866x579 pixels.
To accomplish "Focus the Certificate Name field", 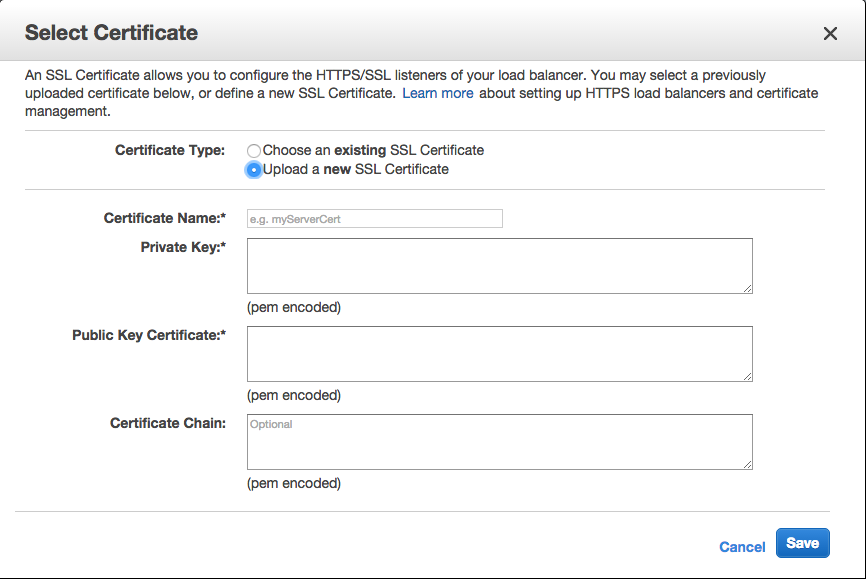I will pyautogui.click(x=374, y=219).
